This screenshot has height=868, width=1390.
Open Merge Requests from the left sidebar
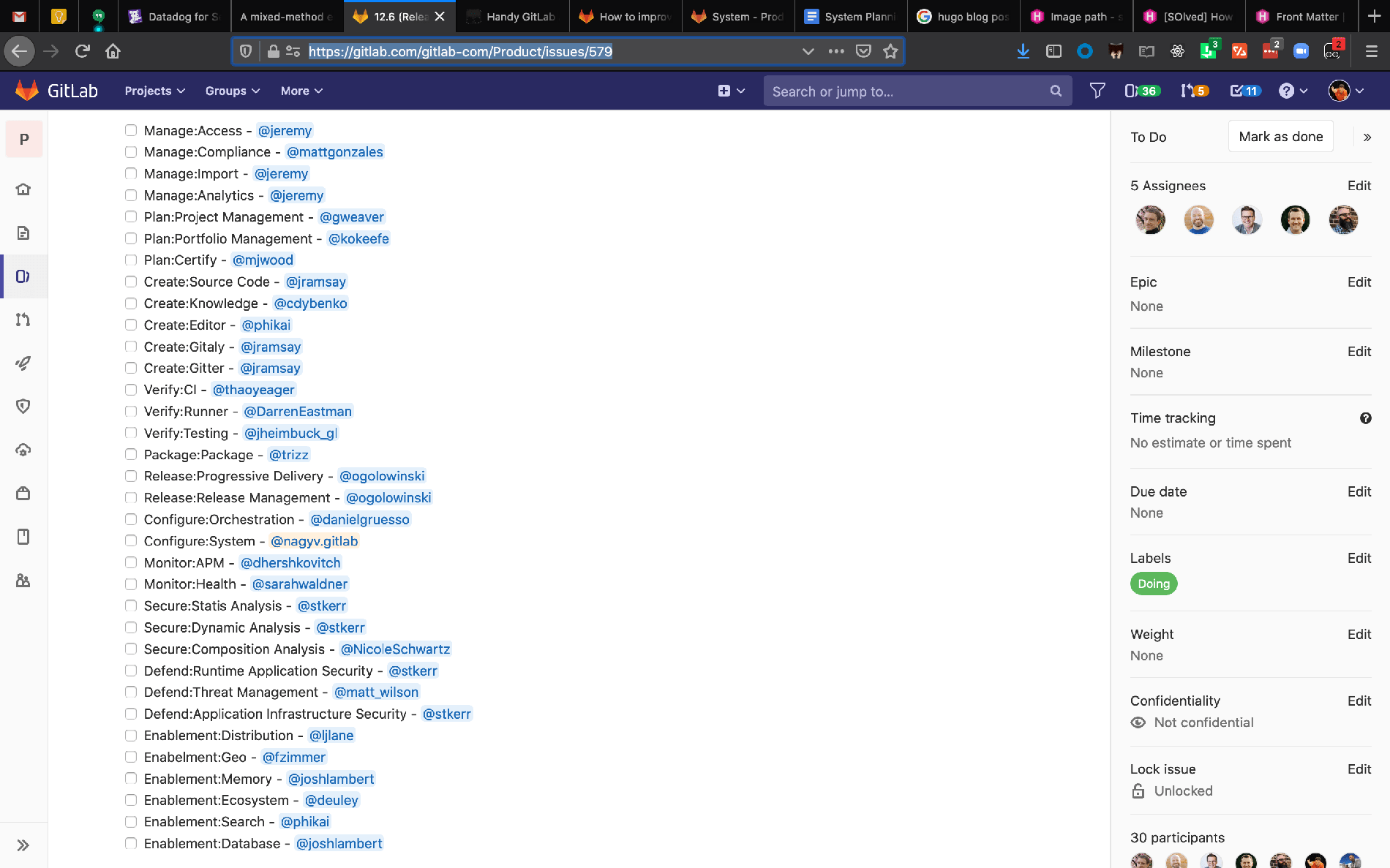coord(23,320)
